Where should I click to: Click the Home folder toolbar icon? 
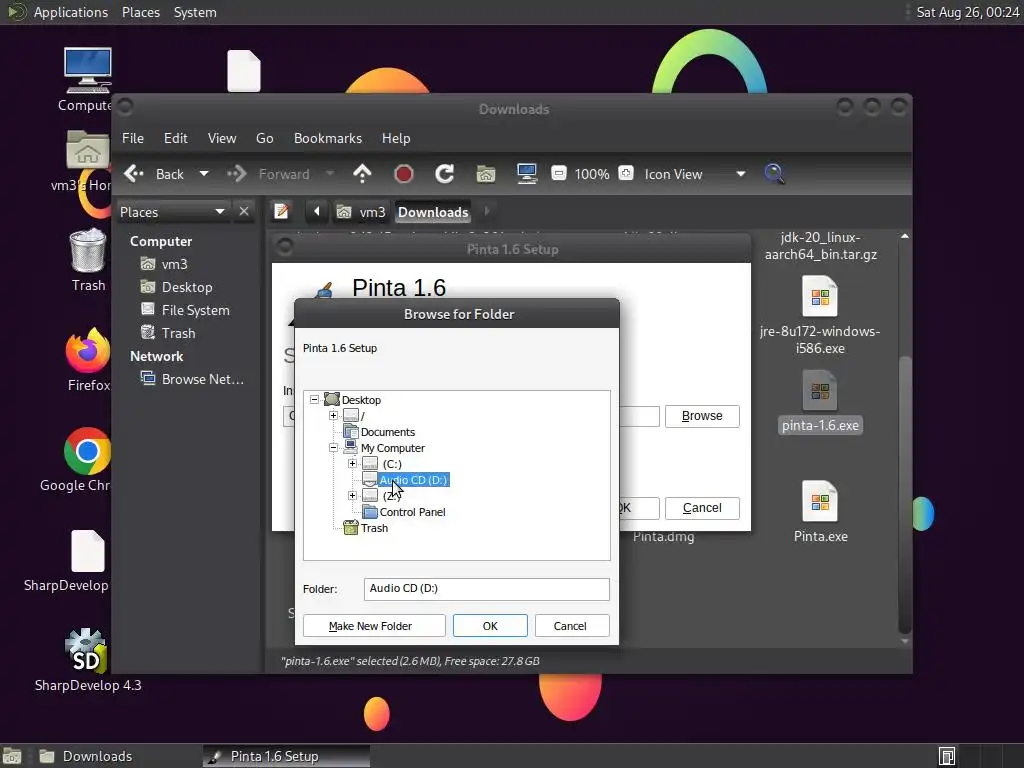pos(486,174)
